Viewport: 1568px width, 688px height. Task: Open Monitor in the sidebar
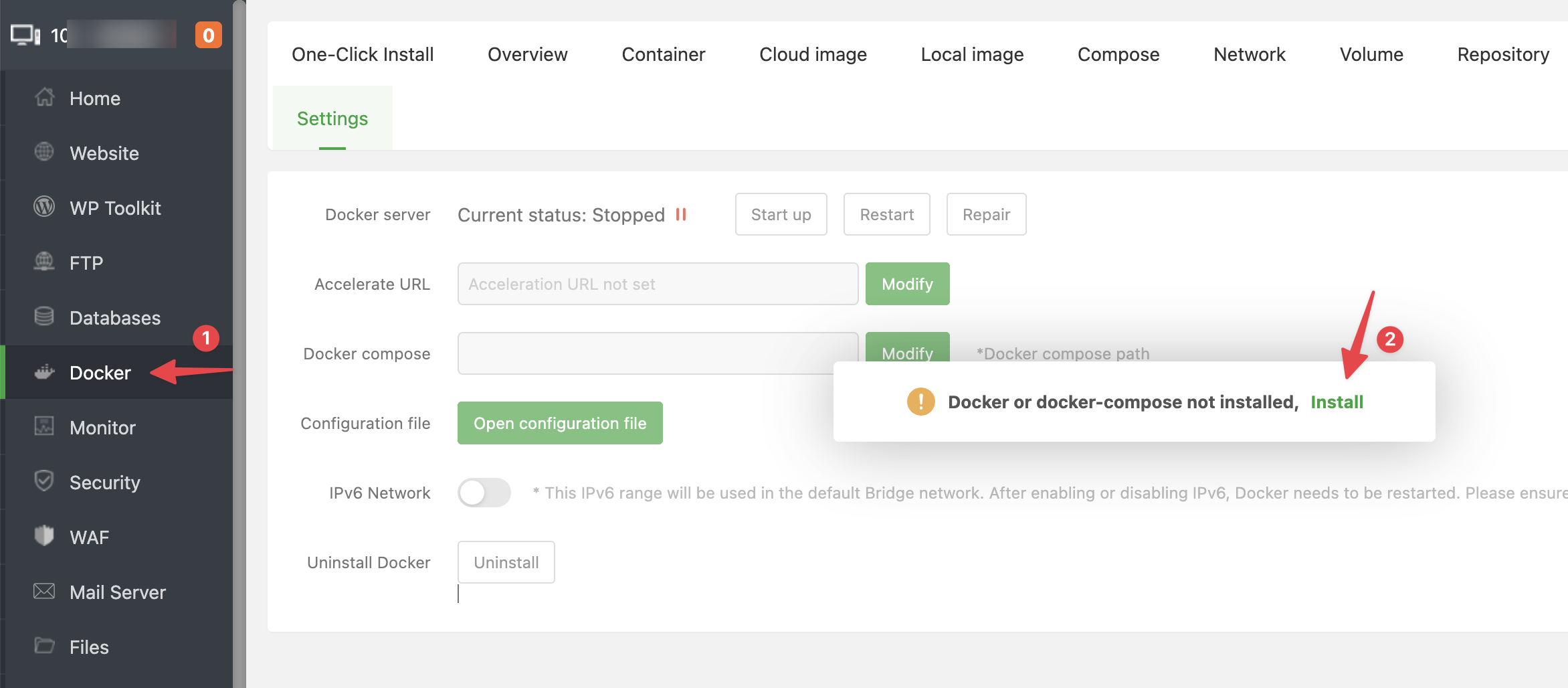pos(119,427)
